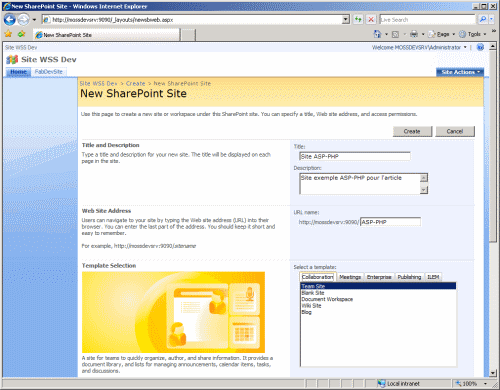Image resolution: width=500 pixels, height=390 pixels.
Task: Open the Tools menu
Action: coord(472,34)
